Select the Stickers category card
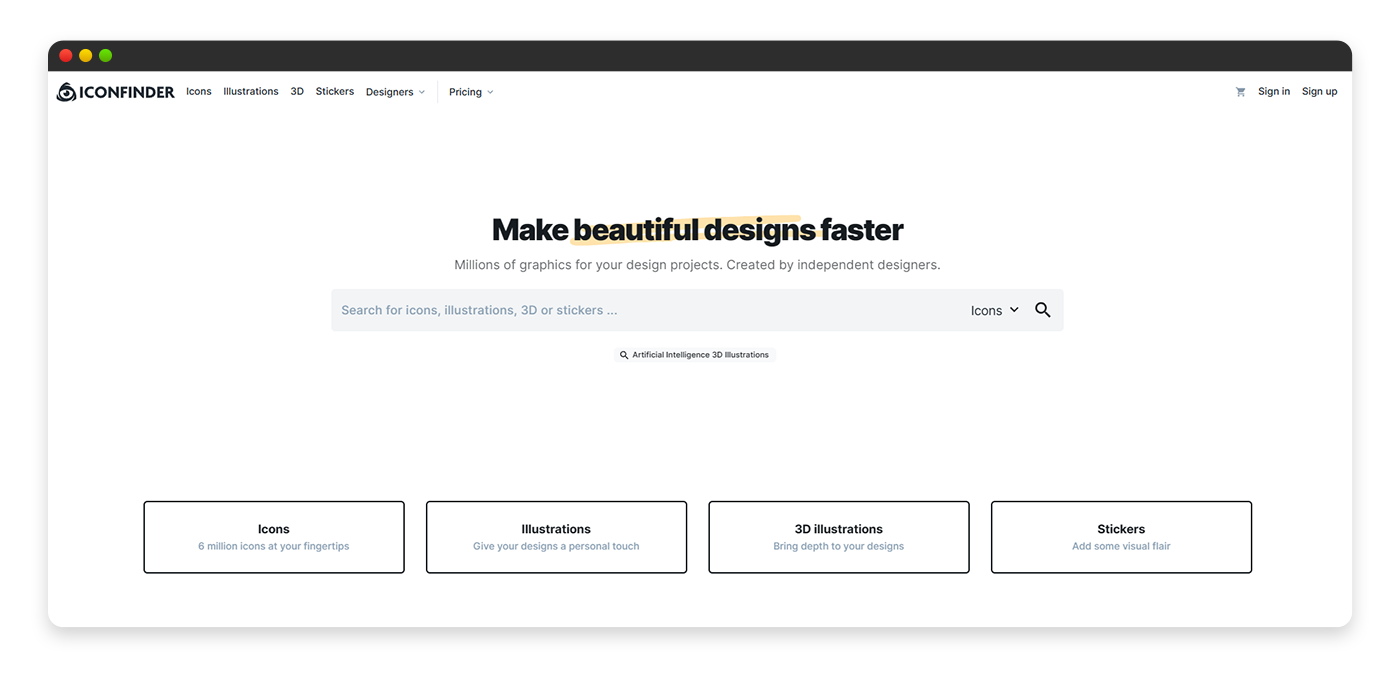 coord(1121,537)
